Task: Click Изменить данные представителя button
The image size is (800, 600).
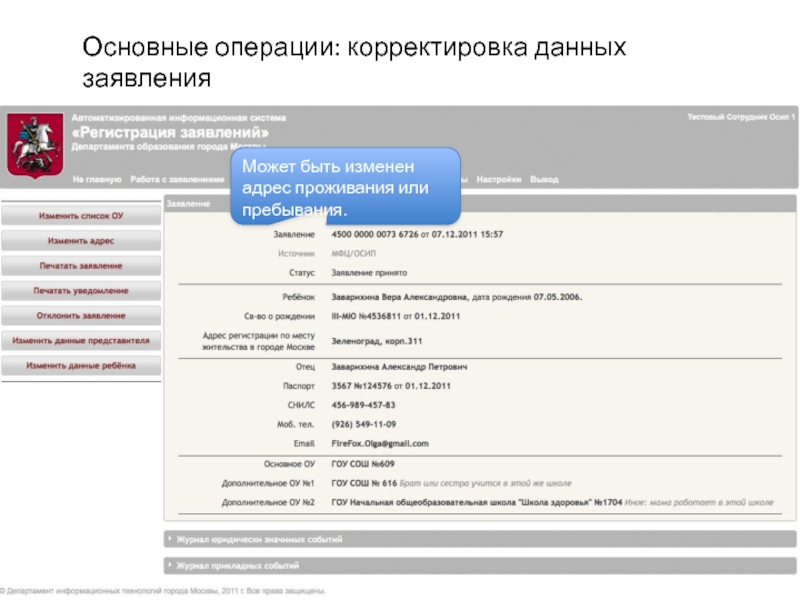Action: [81, 341]
